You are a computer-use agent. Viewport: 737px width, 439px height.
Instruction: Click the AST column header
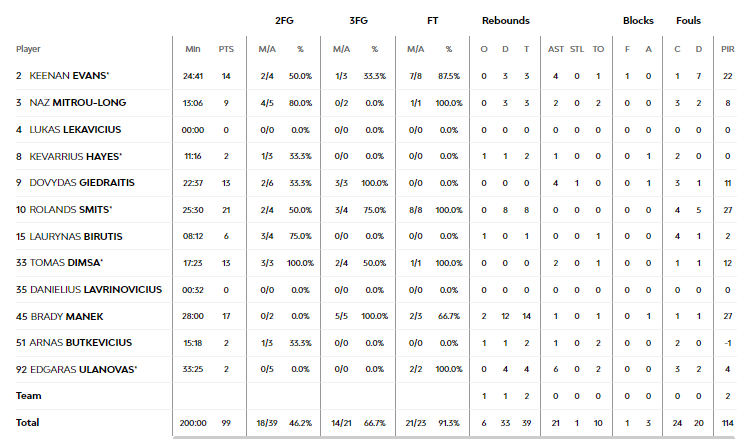556,49
